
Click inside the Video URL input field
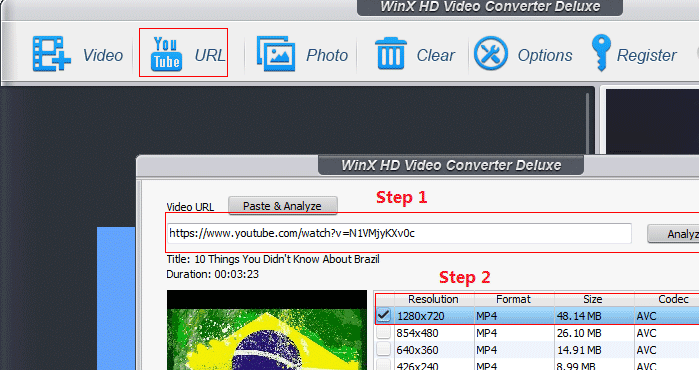(399, 233)
